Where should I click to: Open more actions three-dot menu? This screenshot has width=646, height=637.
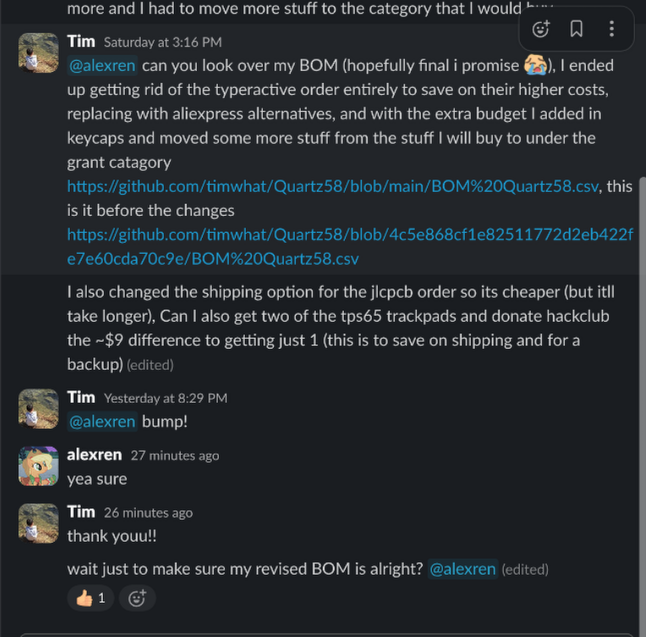coord(611,30)
